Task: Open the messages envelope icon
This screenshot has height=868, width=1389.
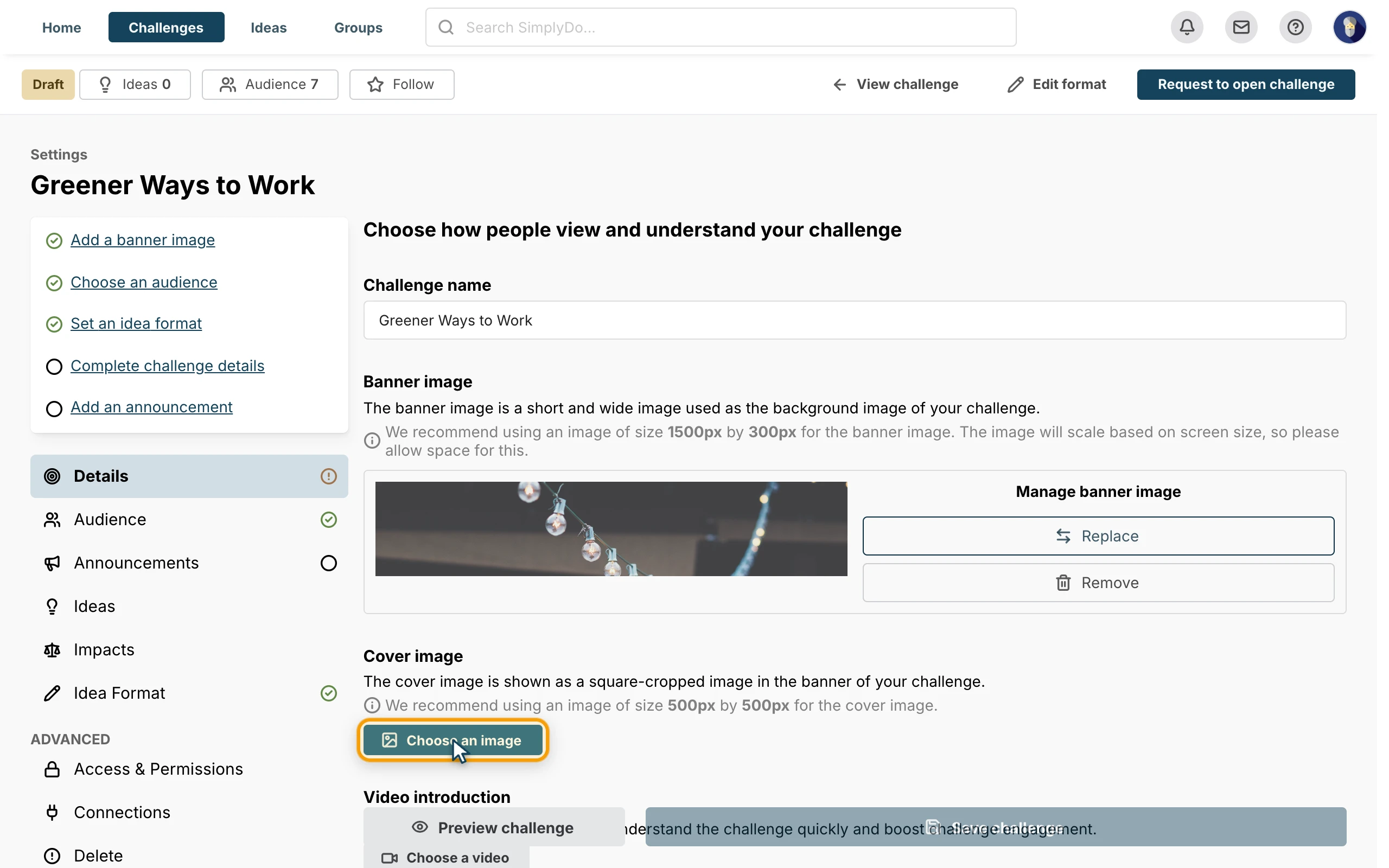Action: [x=1241, y=27]
